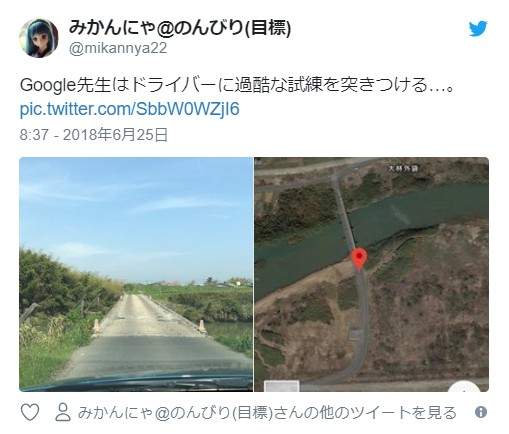Click the car hood in the road photo

pyautogui.click(x=137, y=382)
